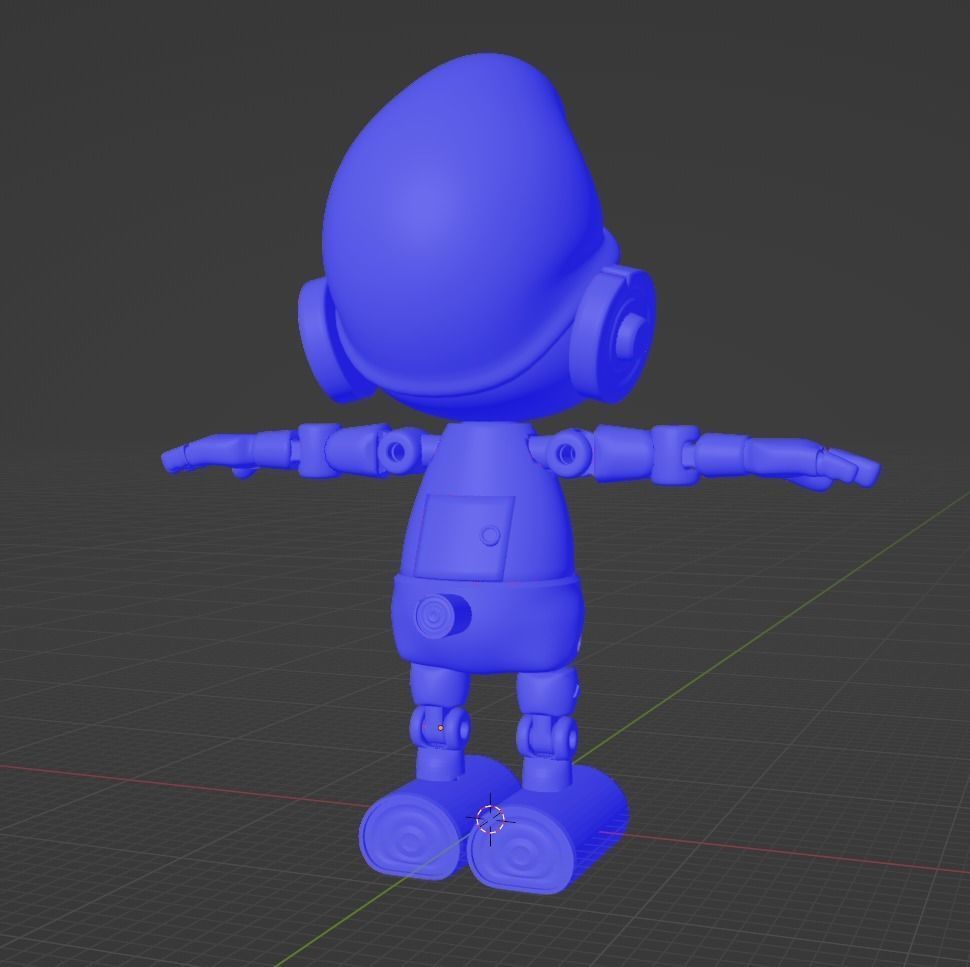Click the circular dial on the robot's belt
Viewport: 970px width, 967px height.
[x=442, y=616]
